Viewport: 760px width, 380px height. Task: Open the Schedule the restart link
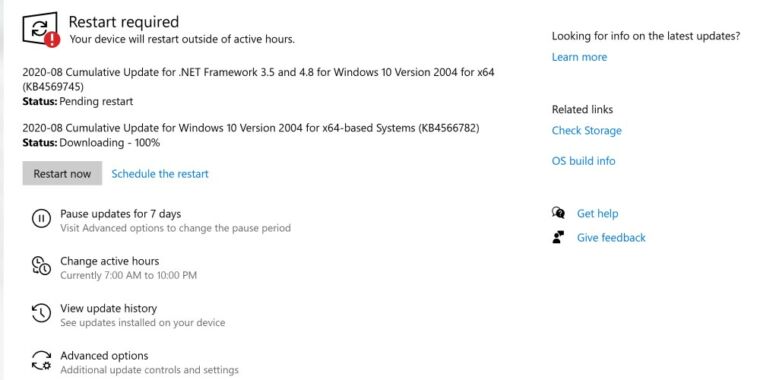tap(160, 174)
